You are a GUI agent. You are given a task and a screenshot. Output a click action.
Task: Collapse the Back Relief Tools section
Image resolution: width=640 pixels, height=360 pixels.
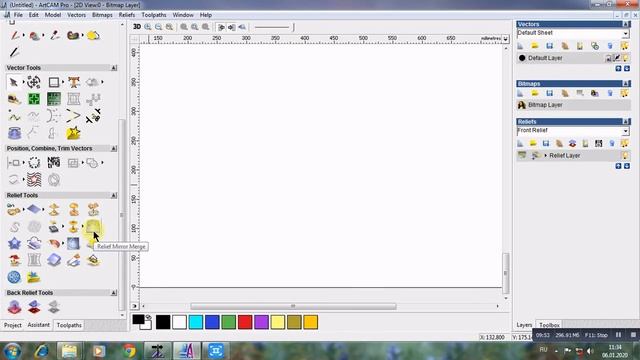[114, 293]
